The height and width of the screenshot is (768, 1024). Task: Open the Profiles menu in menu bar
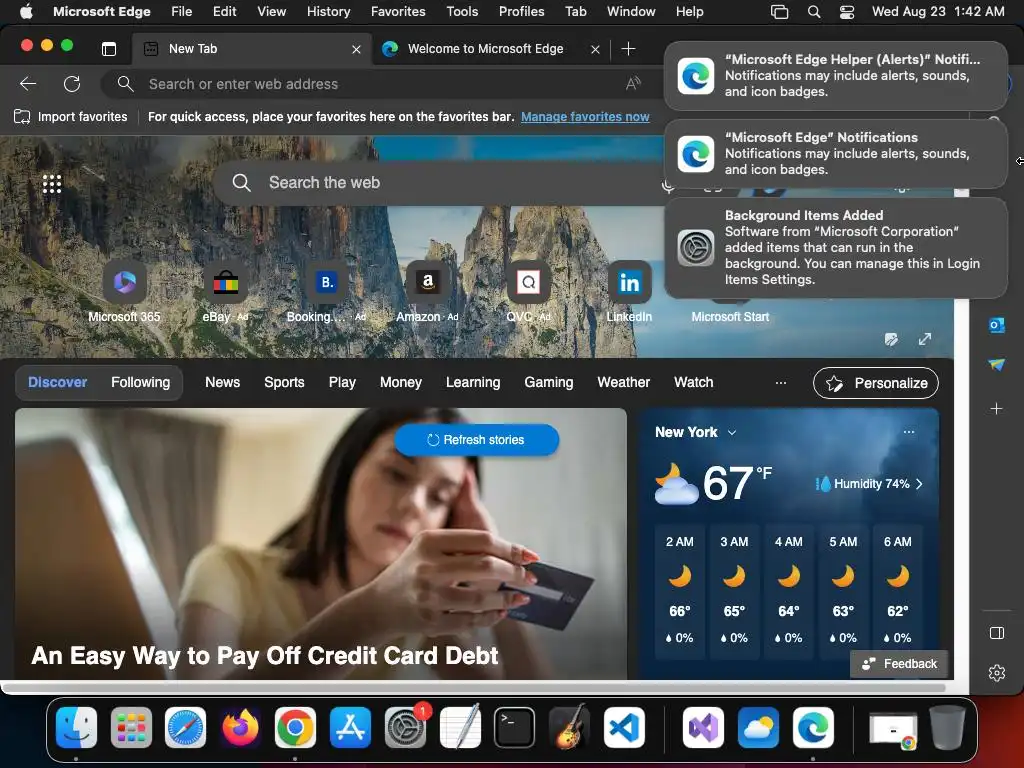tap(521, 12)
